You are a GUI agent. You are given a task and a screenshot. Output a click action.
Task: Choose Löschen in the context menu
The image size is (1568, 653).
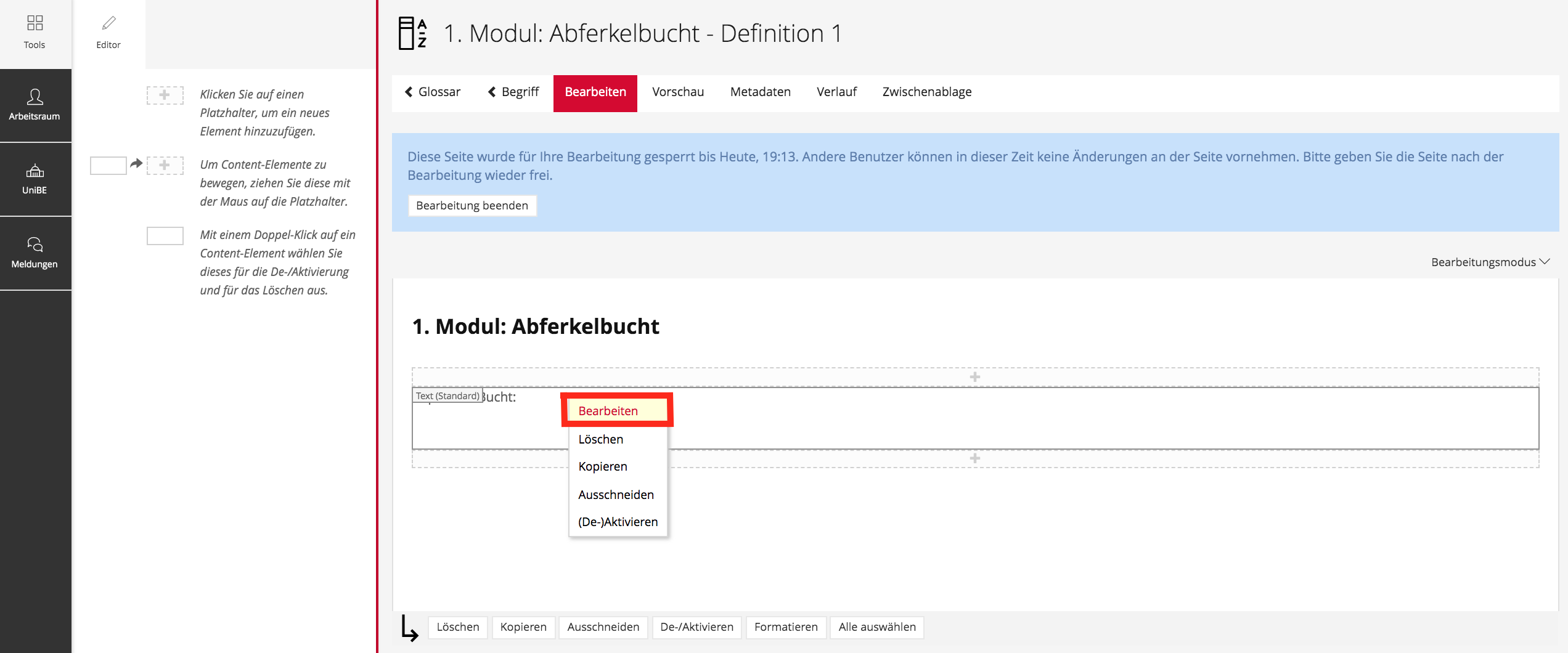click(618, 439)
